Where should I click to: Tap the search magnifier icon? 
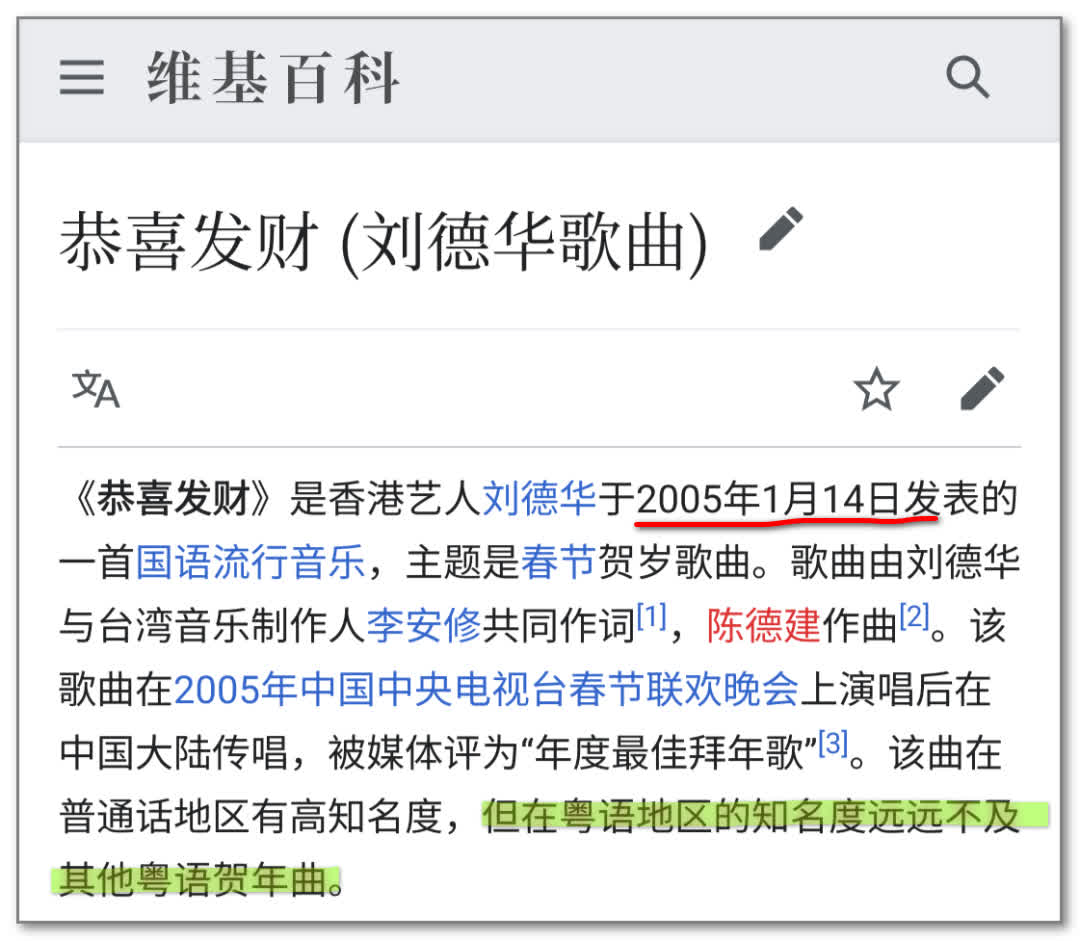pos(966,78)
